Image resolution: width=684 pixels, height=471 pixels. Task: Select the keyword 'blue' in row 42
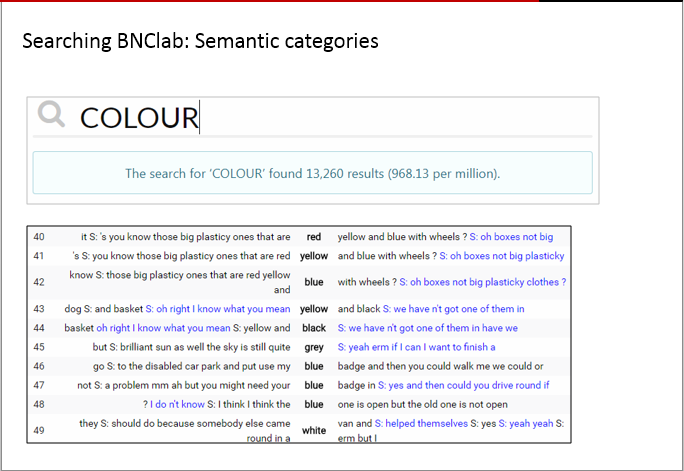click(x=314, y=282)
